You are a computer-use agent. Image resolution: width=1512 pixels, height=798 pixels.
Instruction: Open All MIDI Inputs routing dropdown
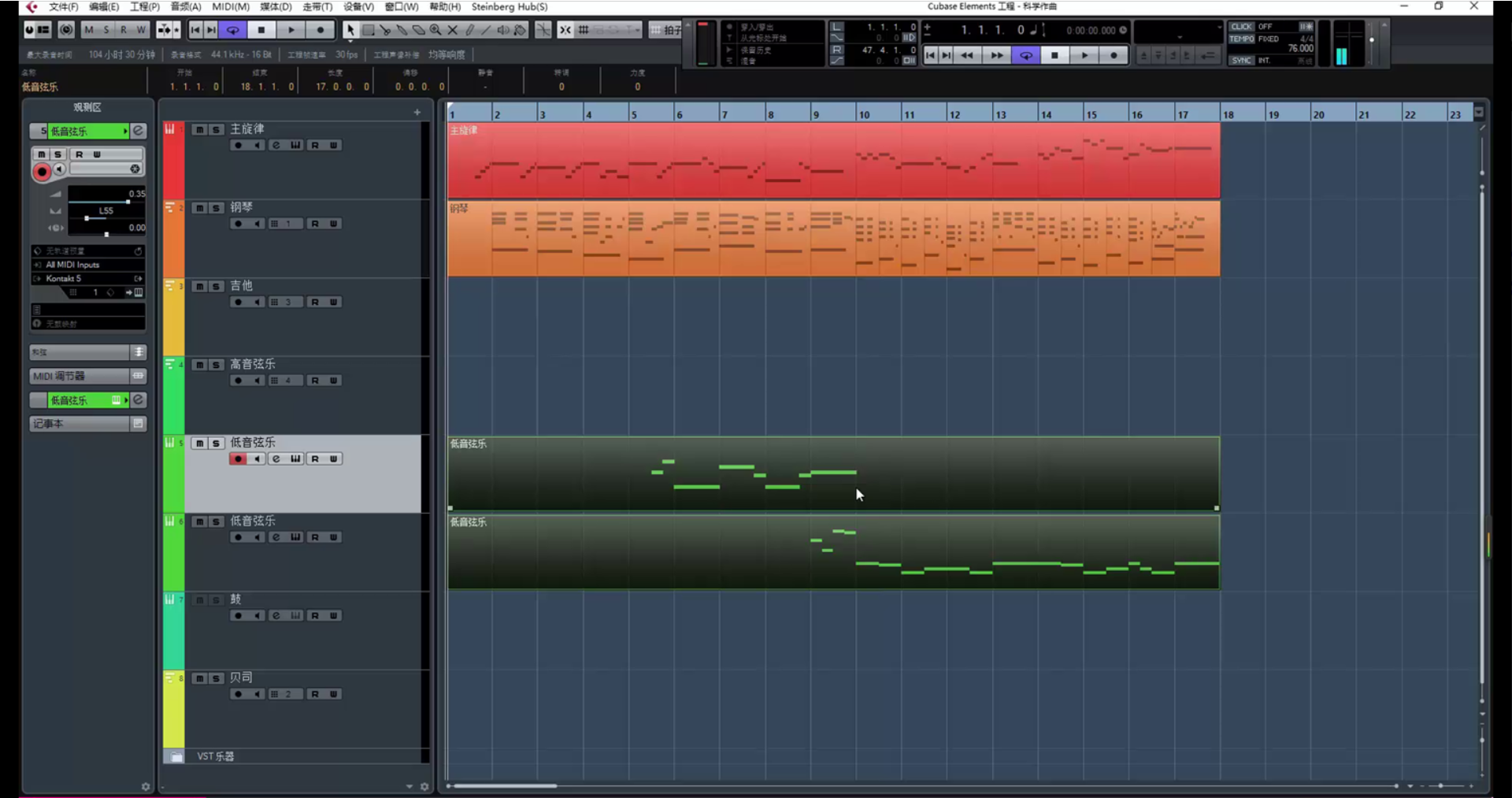coord(88,265)
